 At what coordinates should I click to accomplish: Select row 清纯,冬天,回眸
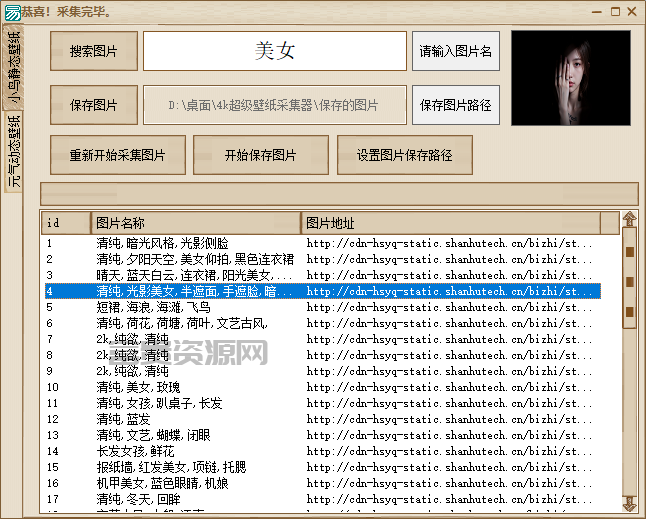323,499
